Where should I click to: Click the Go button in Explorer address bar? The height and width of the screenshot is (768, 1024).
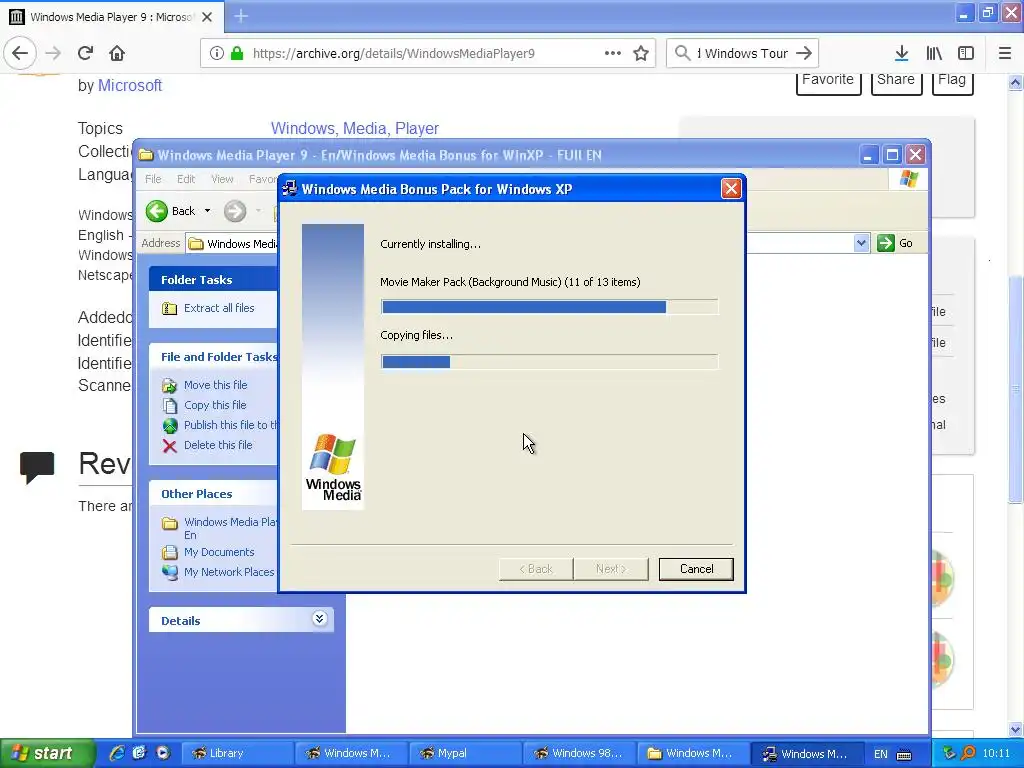click(x=895, y=243)
